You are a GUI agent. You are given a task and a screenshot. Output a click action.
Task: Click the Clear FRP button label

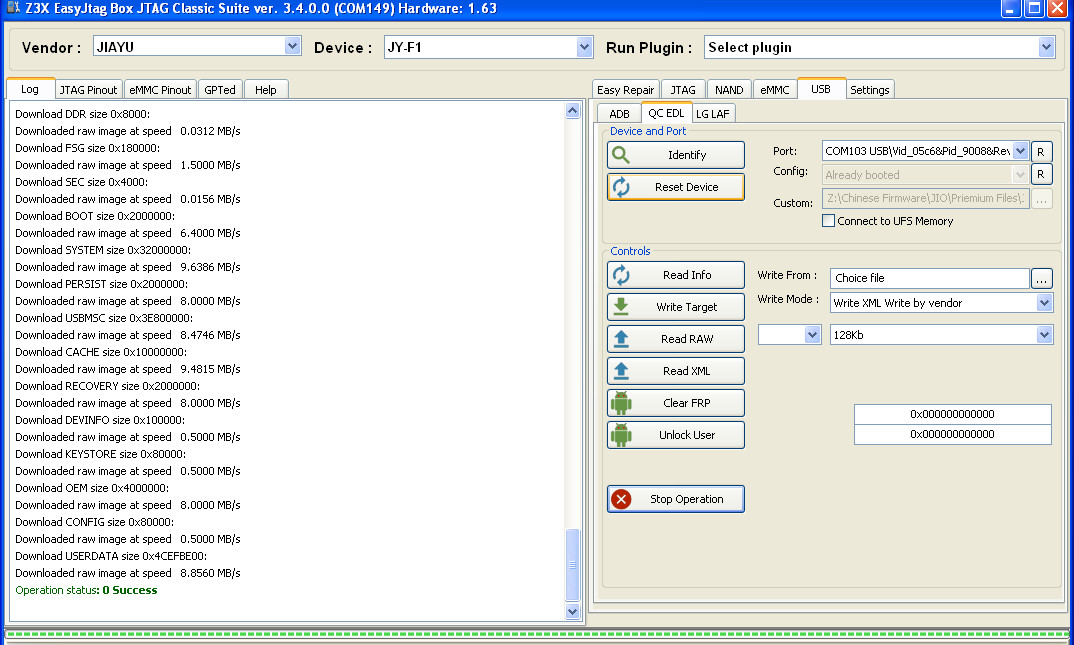click(686, 403)
